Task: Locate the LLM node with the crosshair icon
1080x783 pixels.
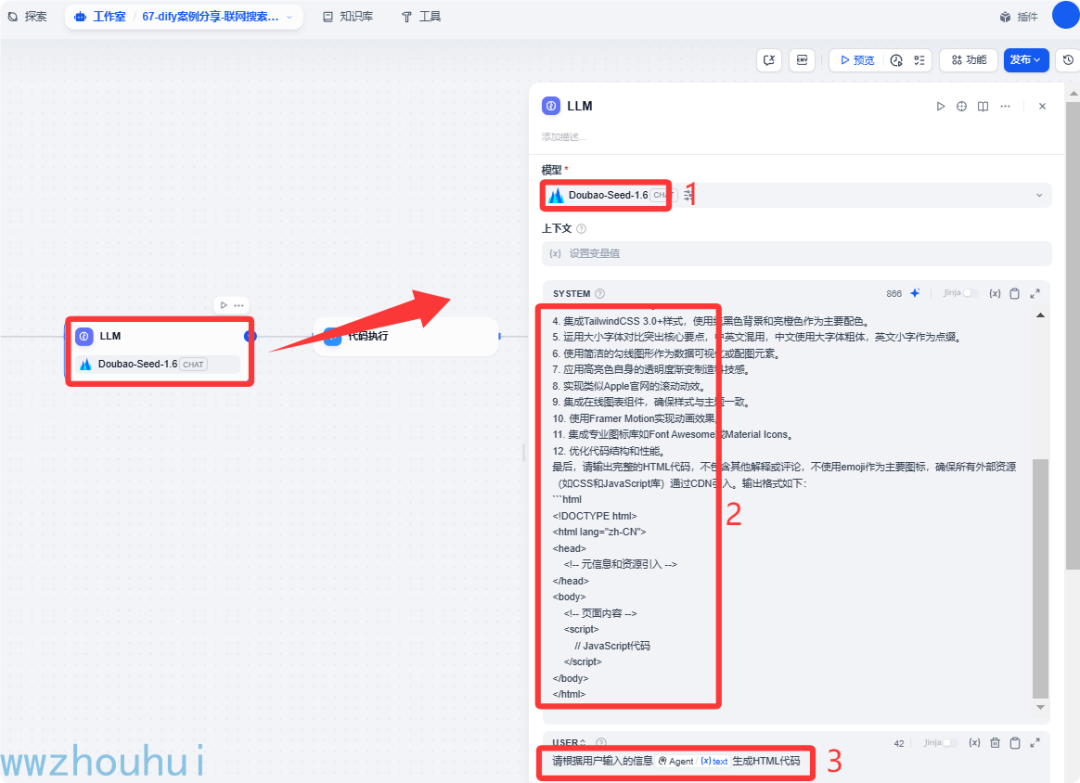Action: click(x=962, y=106)
